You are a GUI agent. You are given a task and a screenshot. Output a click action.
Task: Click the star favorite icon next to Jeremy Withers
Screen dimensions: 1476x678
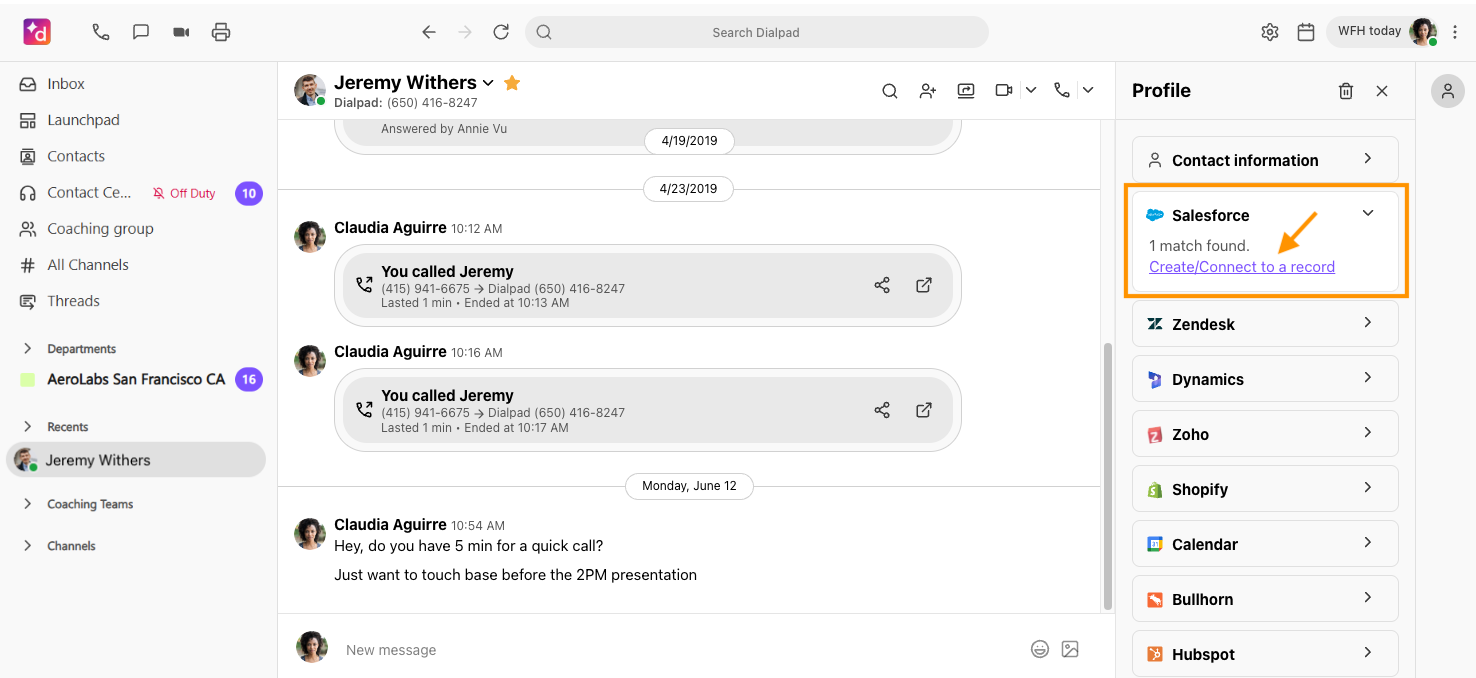coord(512,83)
